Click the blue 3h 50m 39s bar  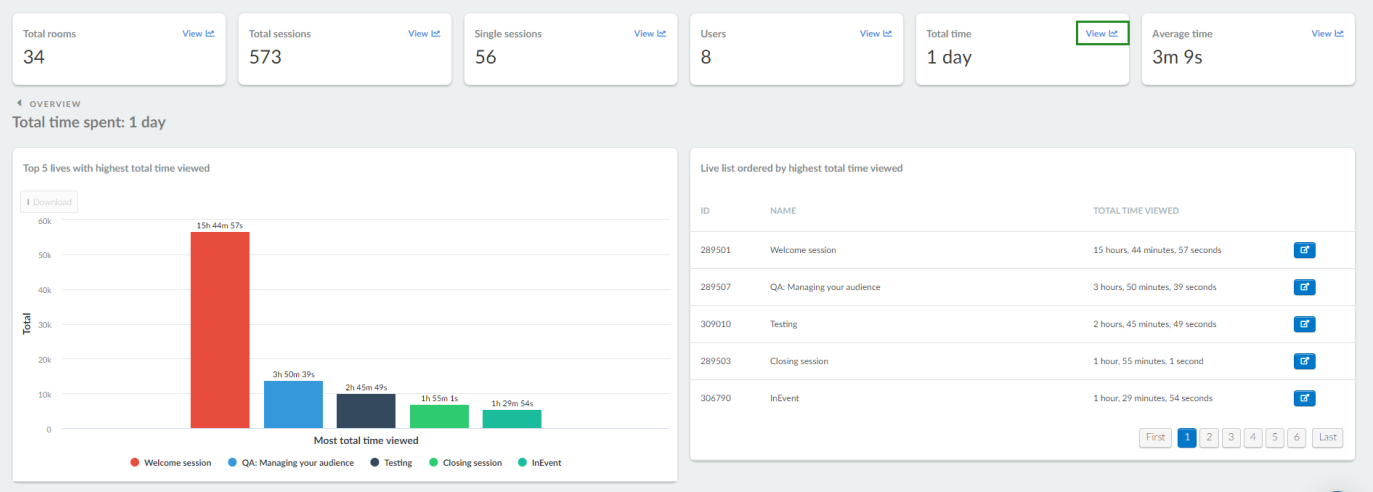[293, 405]
